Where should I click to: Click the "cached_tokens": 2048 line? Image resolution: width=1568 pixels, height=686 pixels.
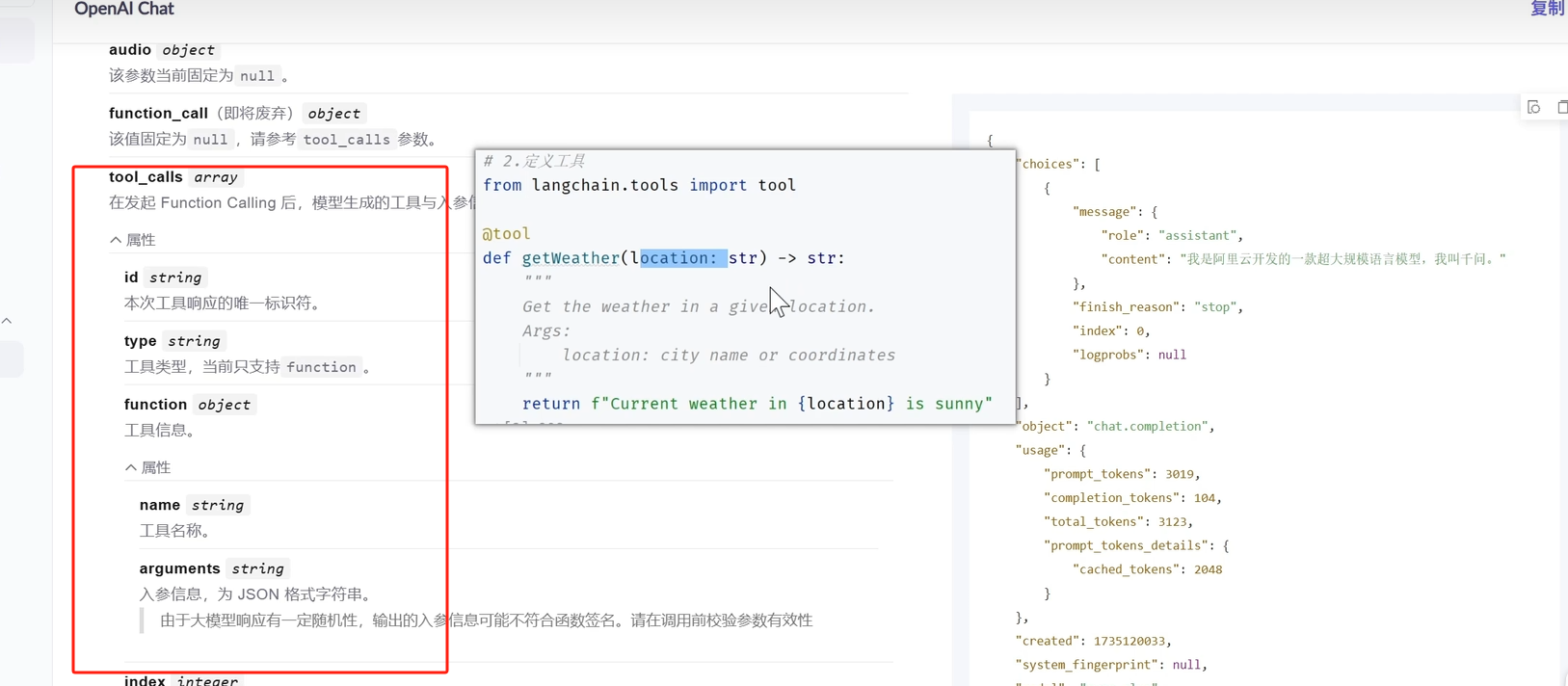(x=1147, y=569)
